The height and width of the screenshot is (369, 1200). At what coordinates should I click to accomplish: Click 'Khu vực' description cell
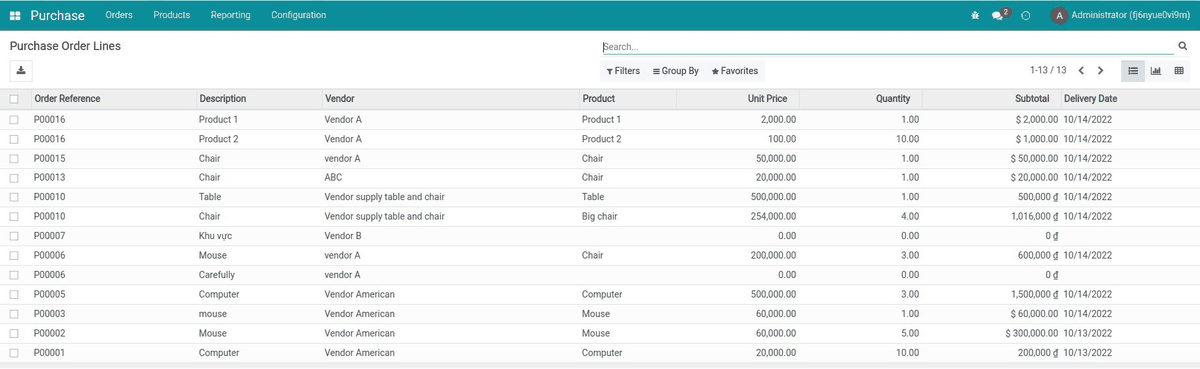pos(215,236)
